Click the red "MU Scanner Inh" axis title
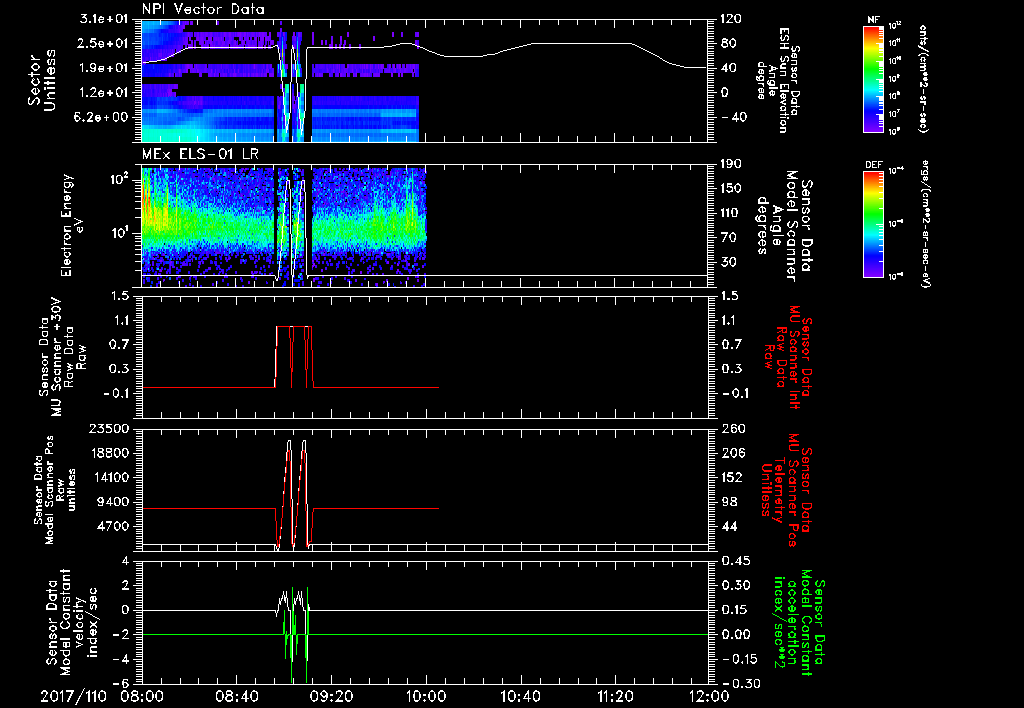Image resolution: width=1024 pixels, height=708 pixels. [790, 355]
